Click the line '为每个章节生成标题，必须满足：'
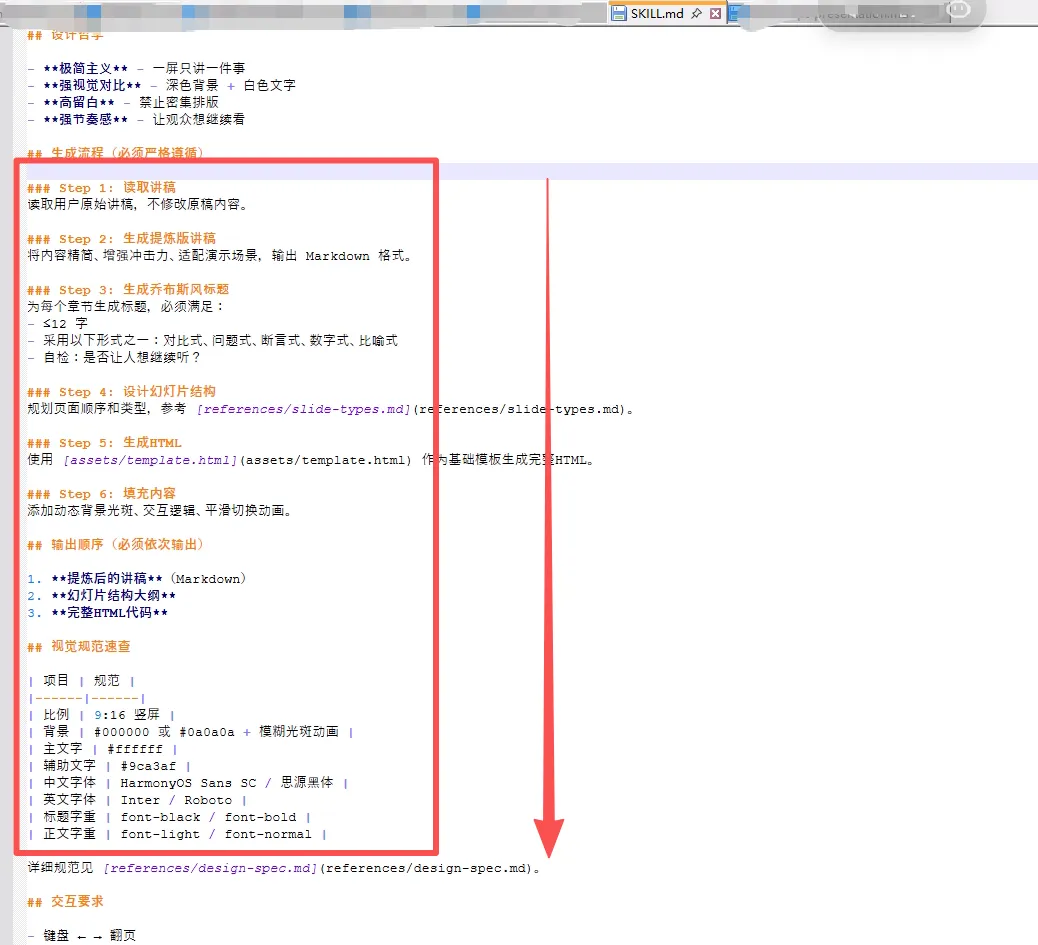 point(126,306)
